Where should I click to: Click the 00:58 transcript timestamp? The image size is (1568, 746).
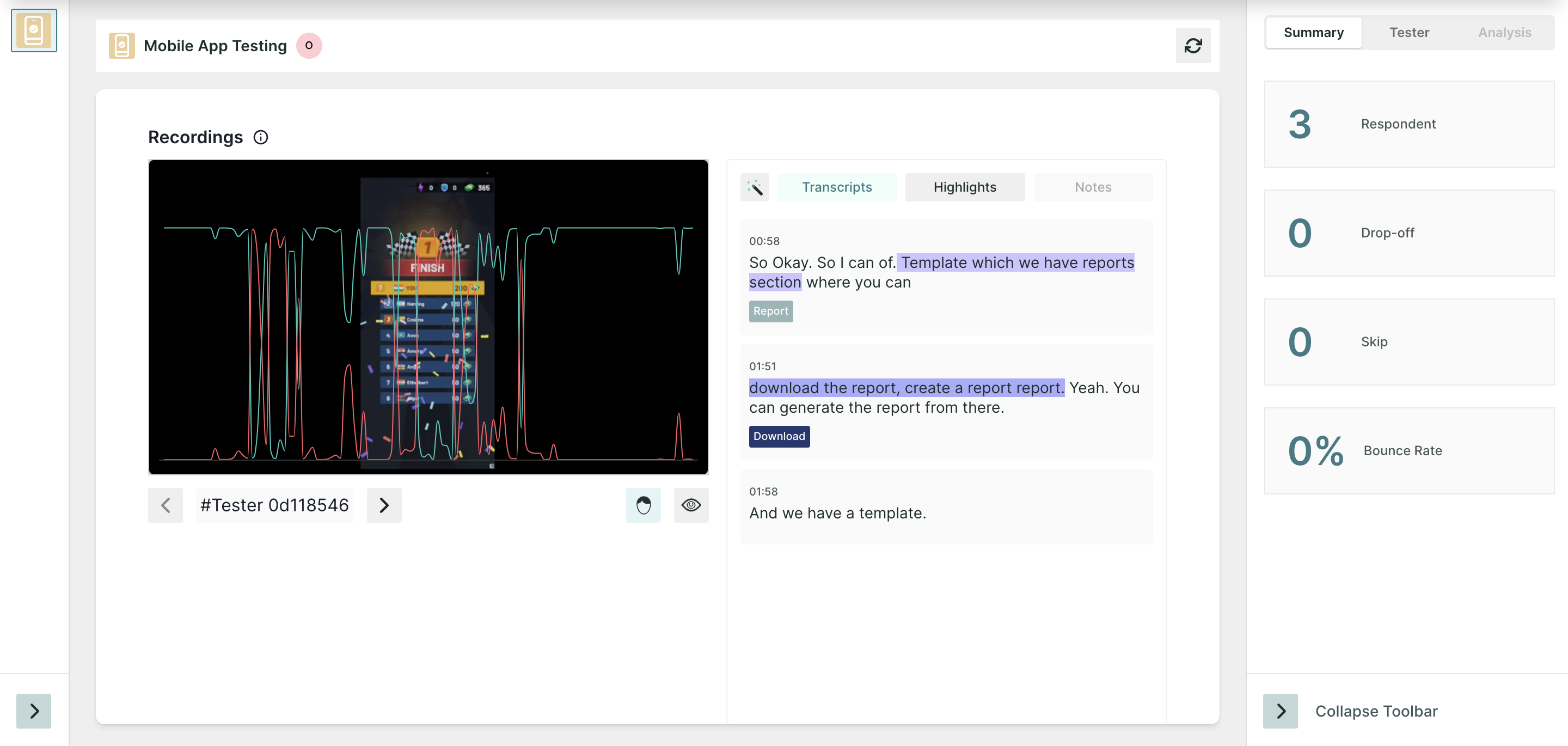pyautogui.click(x=764, y=241)
